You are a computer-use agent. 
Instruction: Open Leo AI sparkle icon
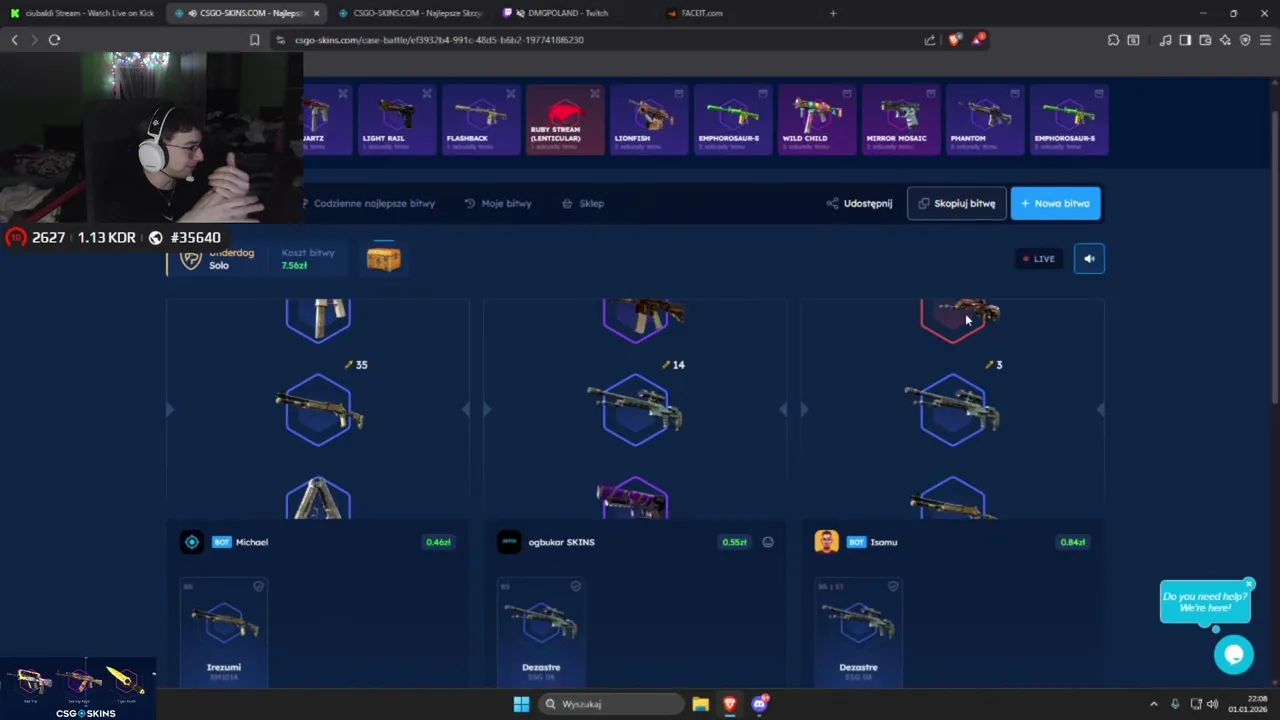coord(1225,40)
